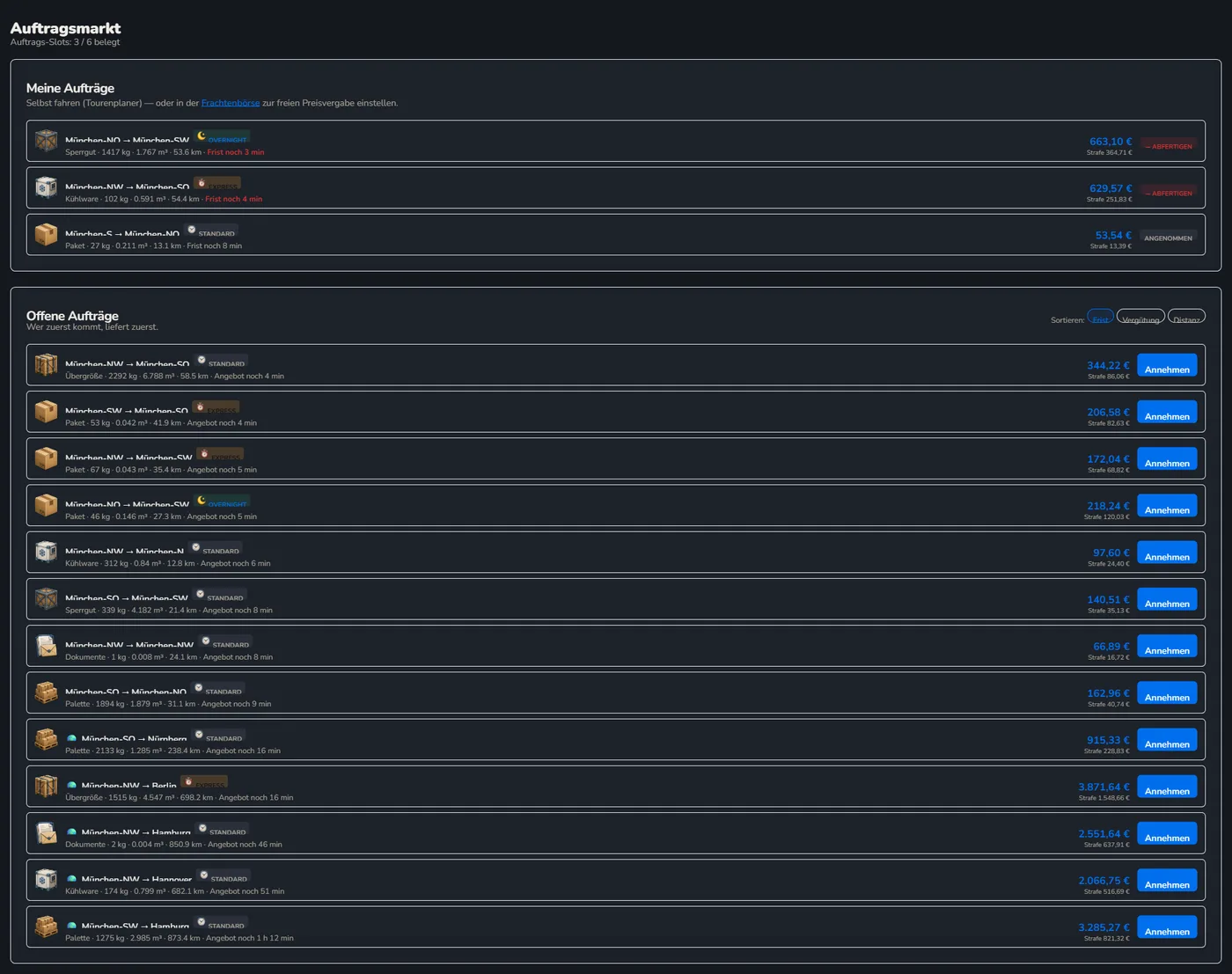Screen dimensions: 1232x974
Task: Click the Kühlware 174 kg Hannover cargo icon
Action: point(46,880)
